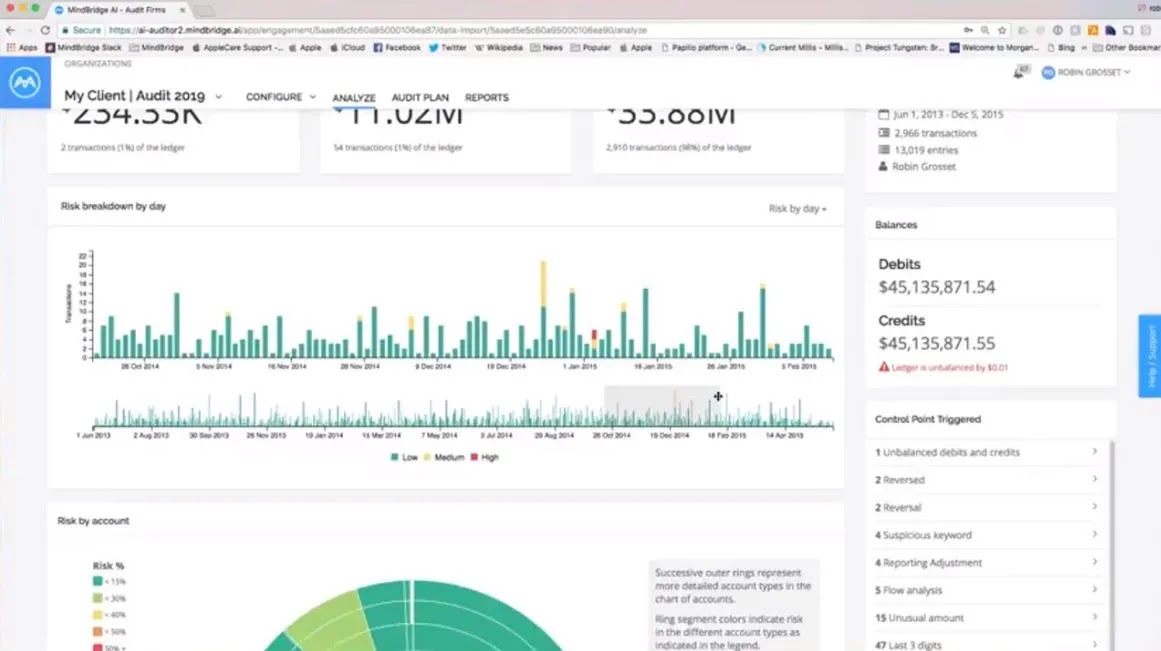The width and height of the screenshot is (1161, 651).
Task: Expand the Reporting Adjustment control point
Action: (987, 563)
